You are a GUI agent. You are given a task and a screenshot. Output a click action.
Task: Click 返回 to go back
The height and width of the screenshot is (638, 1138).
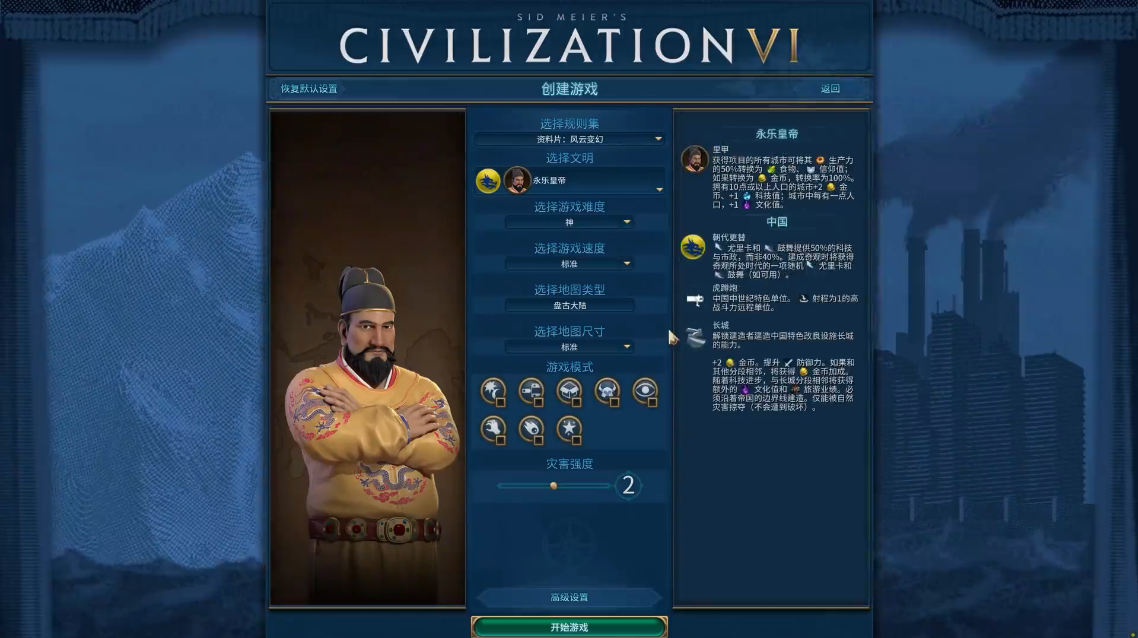(830, 89)
